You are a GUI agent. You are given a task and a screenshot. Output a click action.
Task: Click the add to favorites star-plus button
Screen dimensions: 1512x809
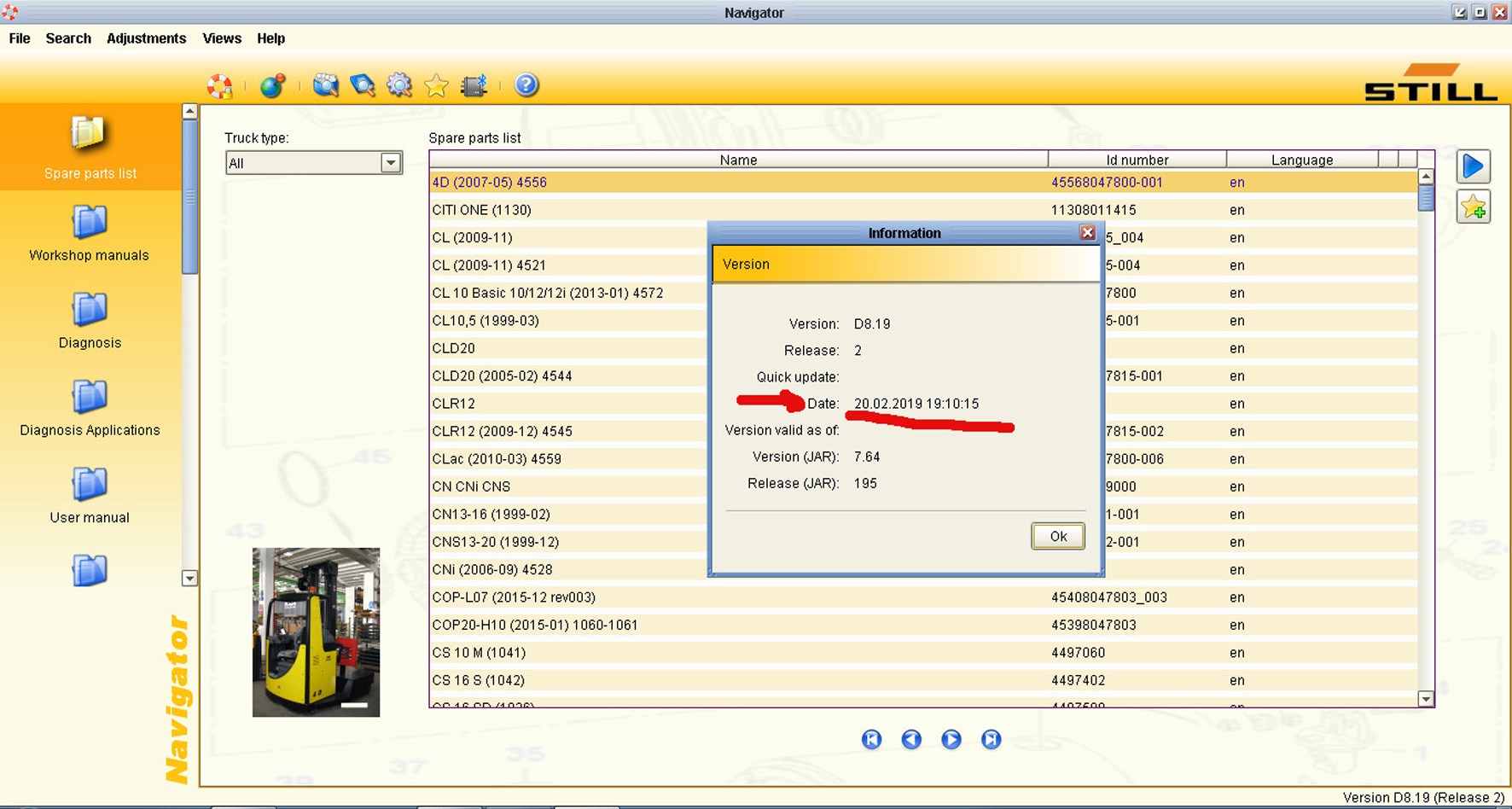[x=1474, y=207]
